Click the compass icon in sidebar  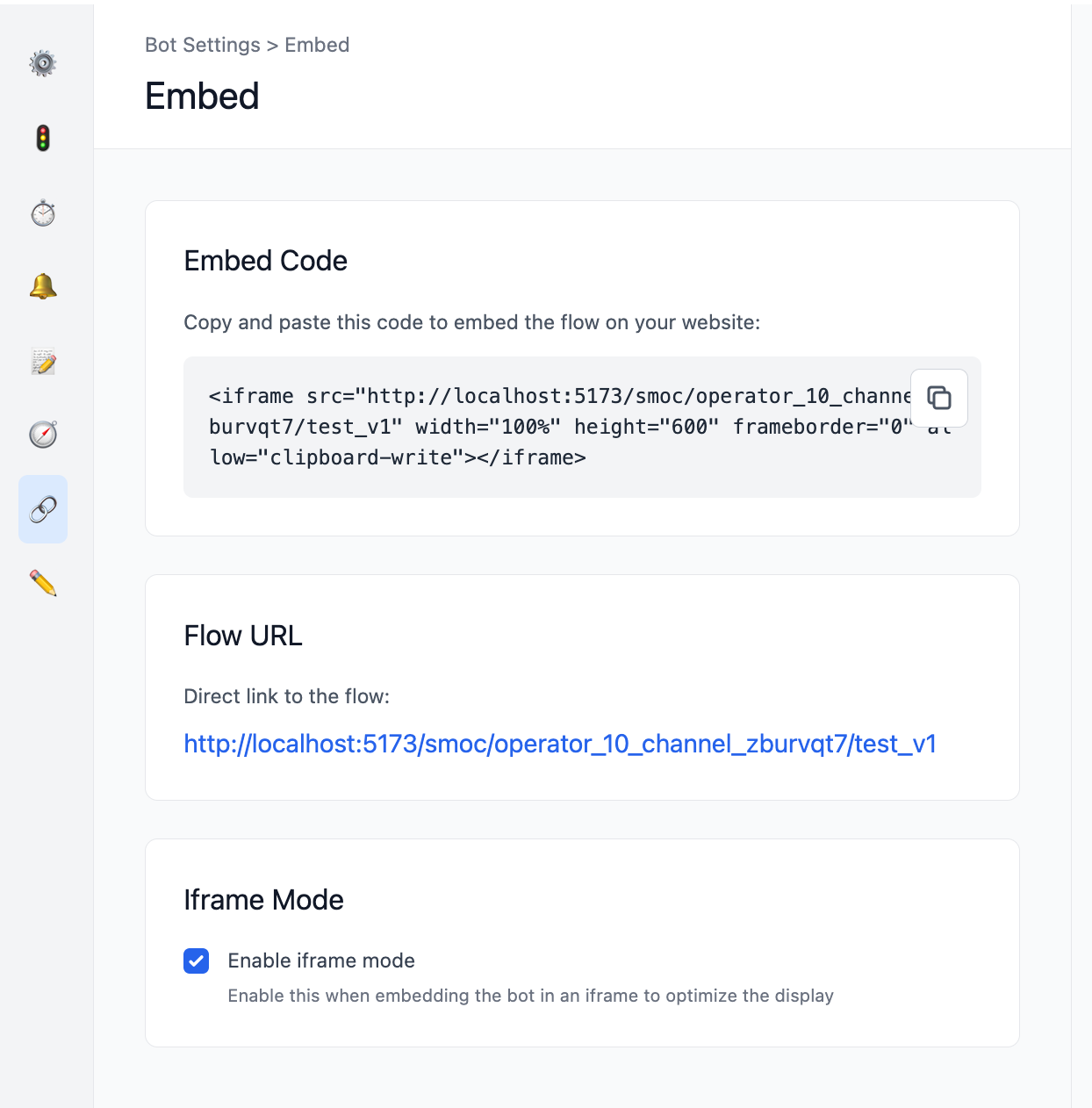point(43,435)
